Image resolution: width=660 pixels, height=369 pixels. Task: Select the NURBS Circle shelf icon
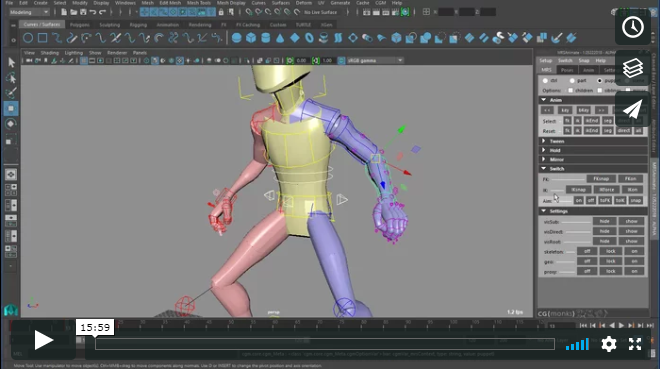(x=28, y=38)
